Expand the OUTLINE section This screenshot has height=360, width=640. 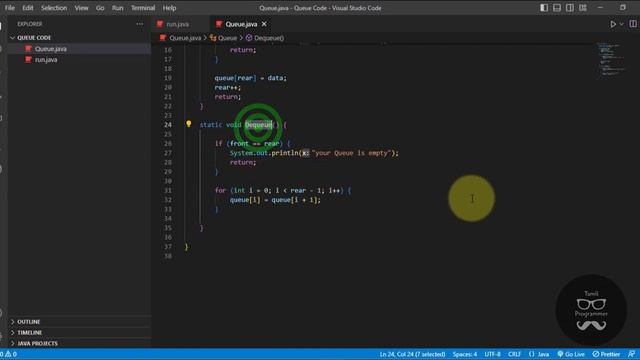(x=29, y=322)
